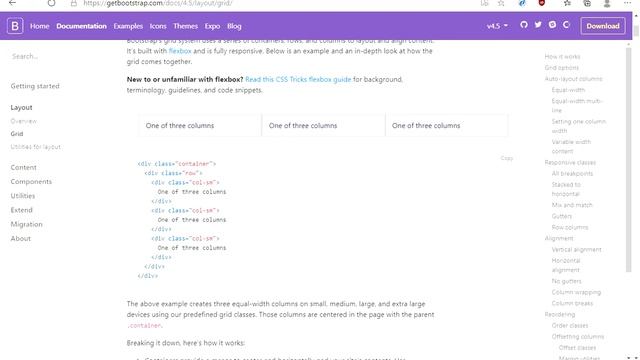Copy the code snippet with Copy button
Image resolution: width=640 pixels, height=360 pixels.
click(x=507, y=158)
